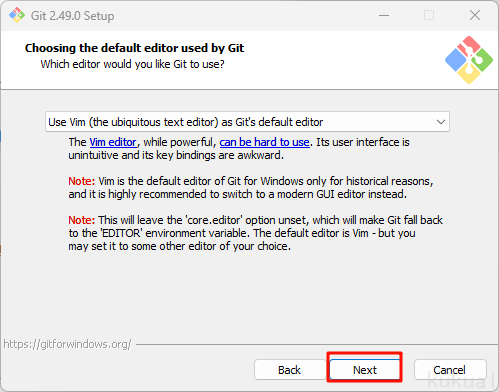
Task: Click the 'Choosing the default editor' heading
Action: coord(134,48)
